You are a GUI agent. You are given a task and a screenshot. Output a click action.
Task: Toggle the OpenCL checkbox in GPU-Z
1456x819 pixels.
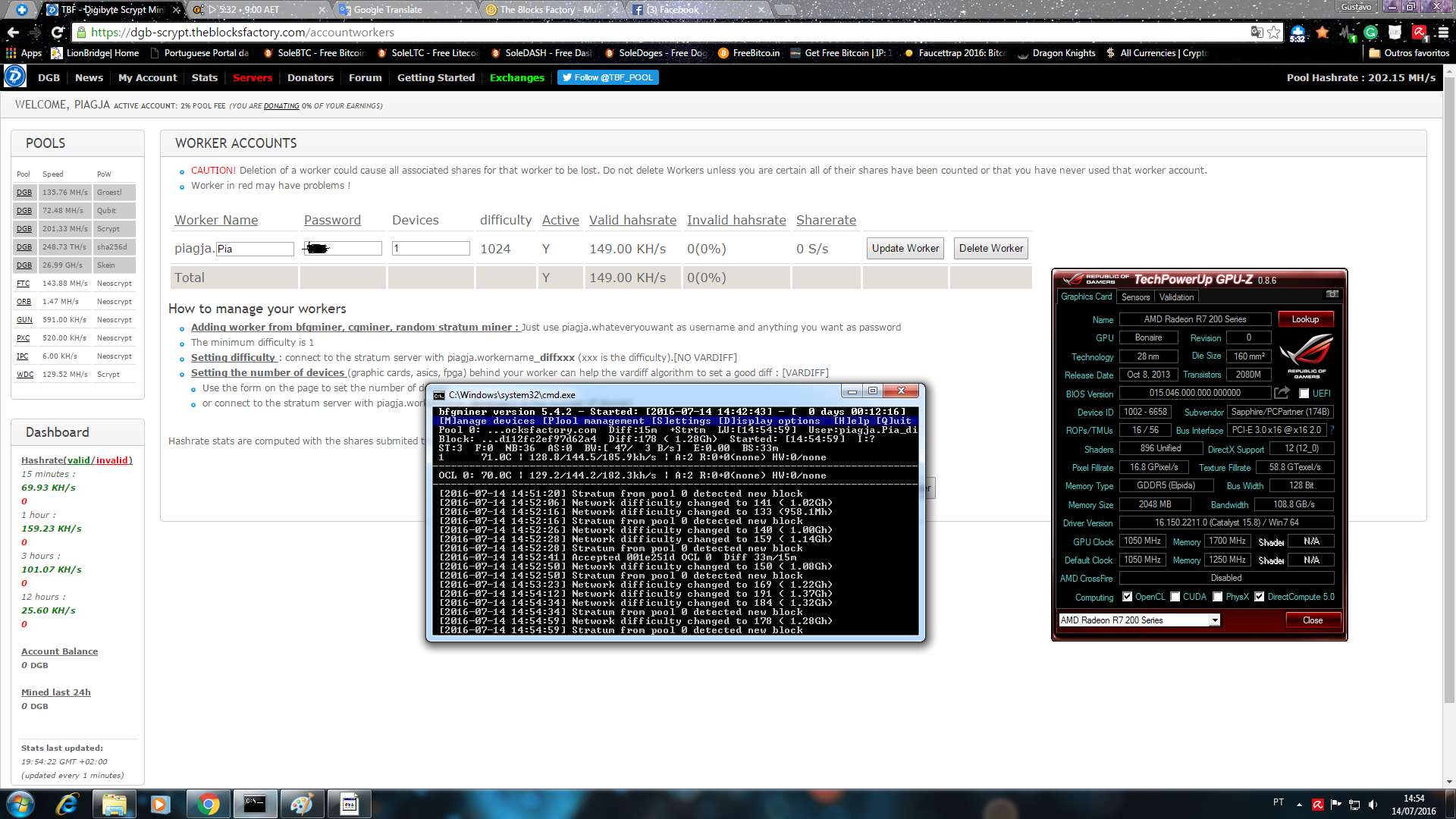pos(1127,597)
